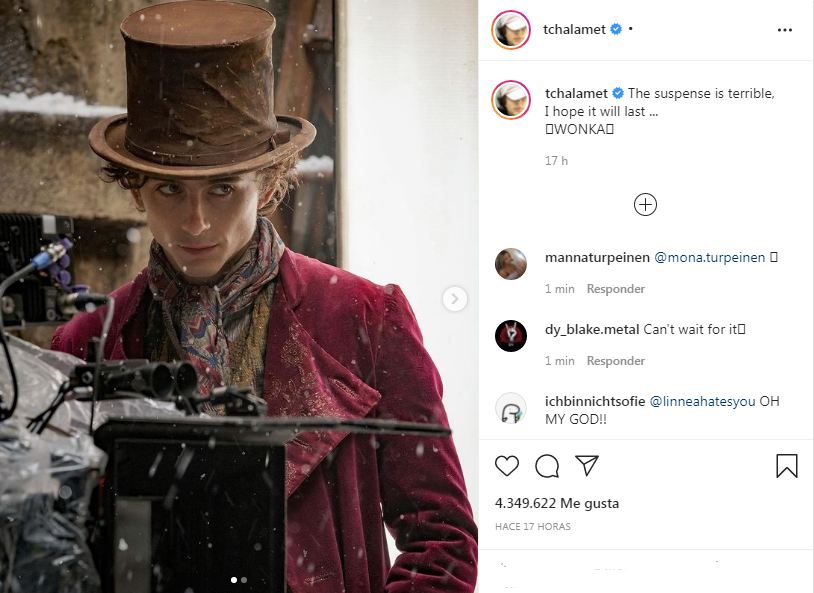Like the post with the heart icon
The height and width of the screenshot is (593, 814).
coord(507,465)
